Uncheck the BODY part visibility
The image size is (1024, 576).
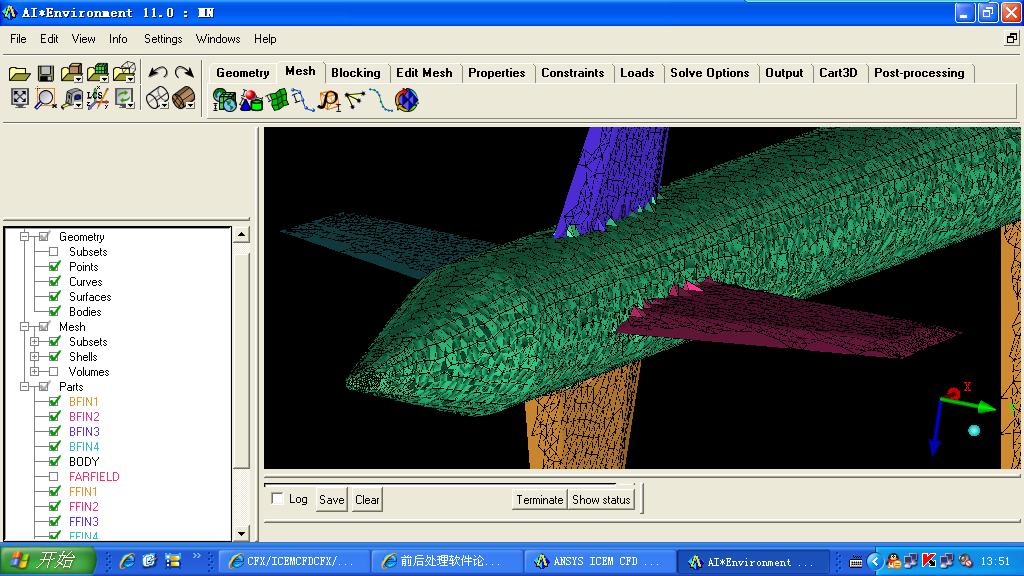[x=54, y=462]
